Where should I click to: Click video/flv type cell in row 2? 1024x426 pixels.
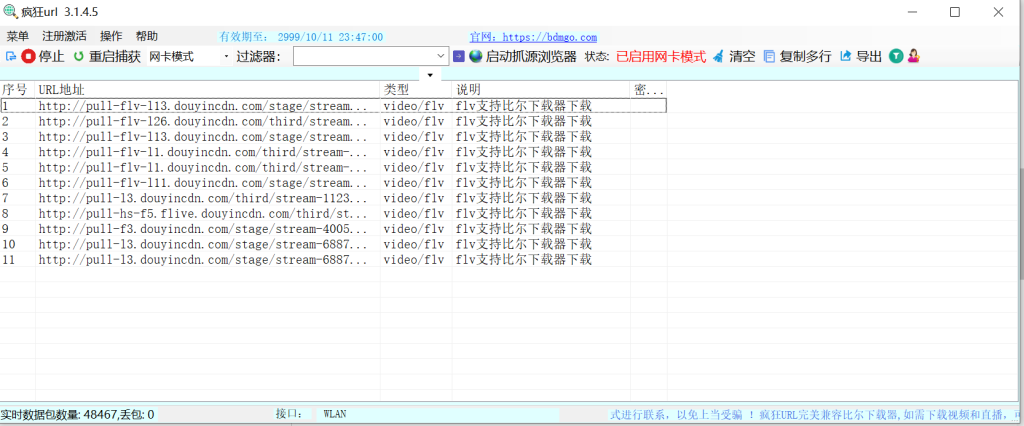[x=413, y=121]
